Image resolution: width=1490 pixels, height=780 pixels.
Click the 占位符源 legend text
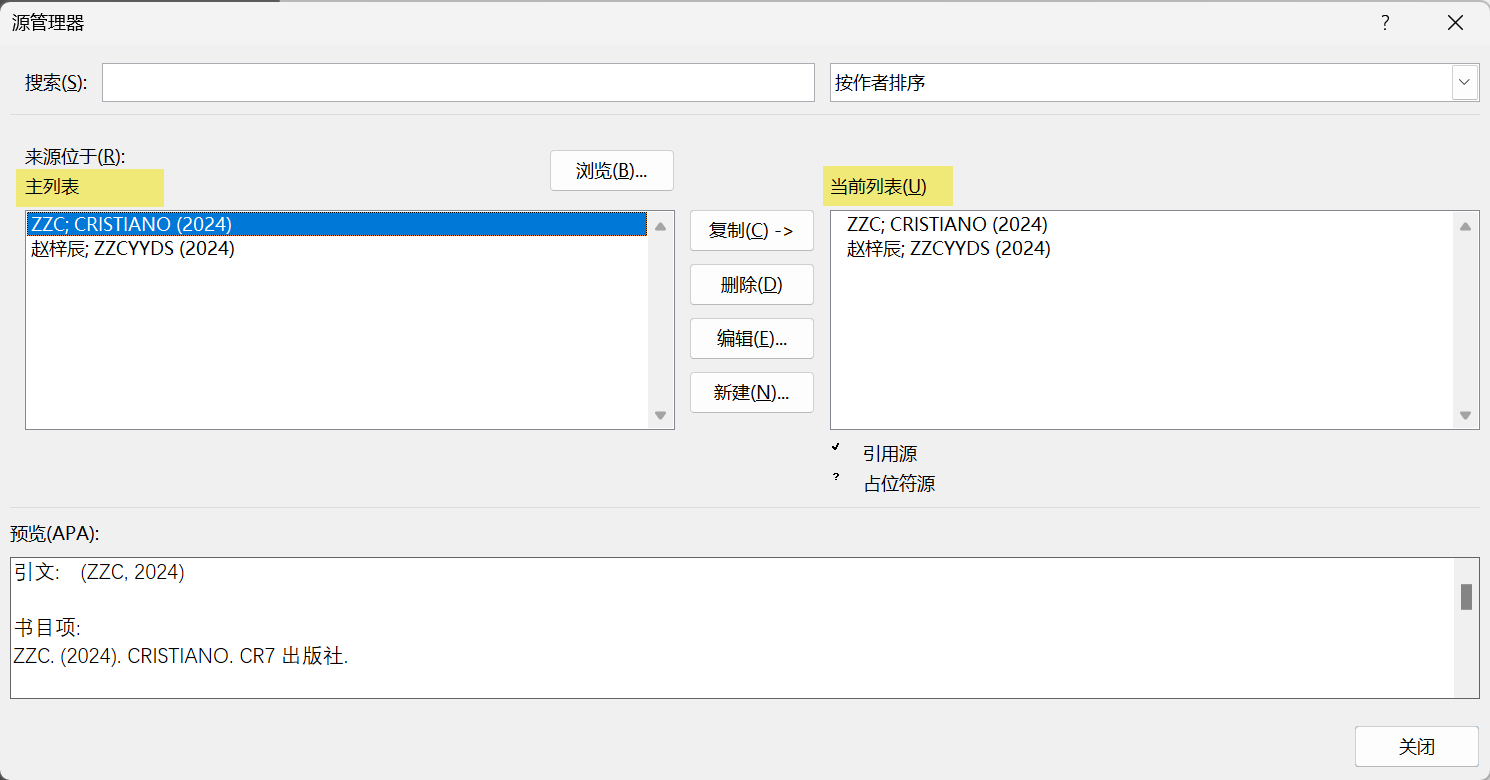[x=899, y=484]
